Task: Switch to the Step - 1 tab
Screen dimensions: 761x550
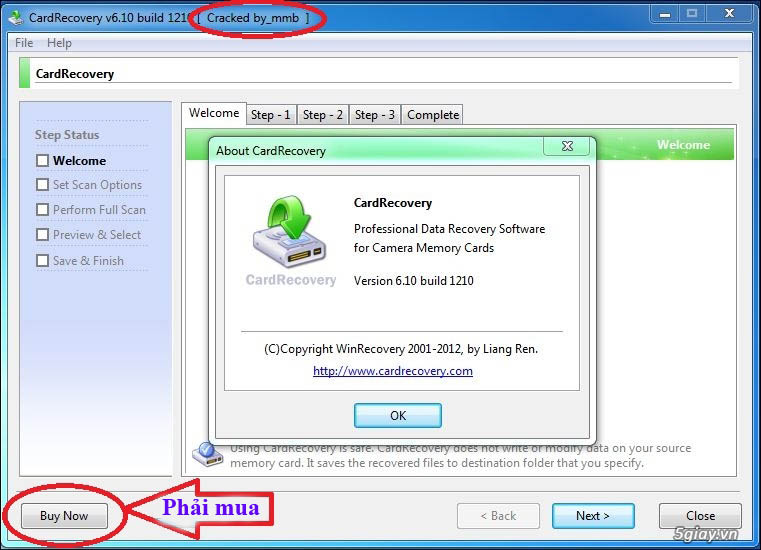Action: 271,115
